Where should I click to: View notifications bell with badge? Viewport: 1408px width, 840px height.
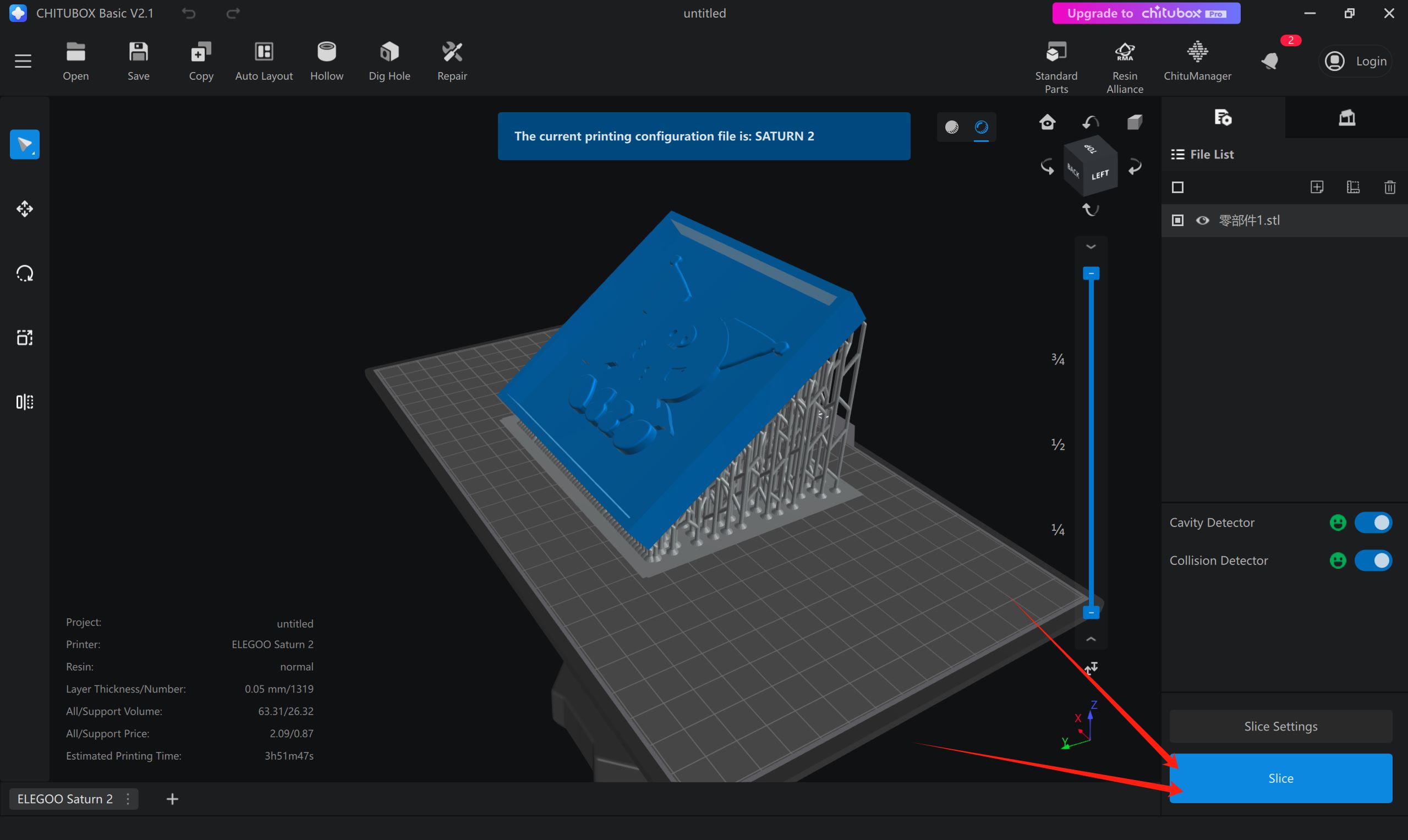pos(1271,60)
